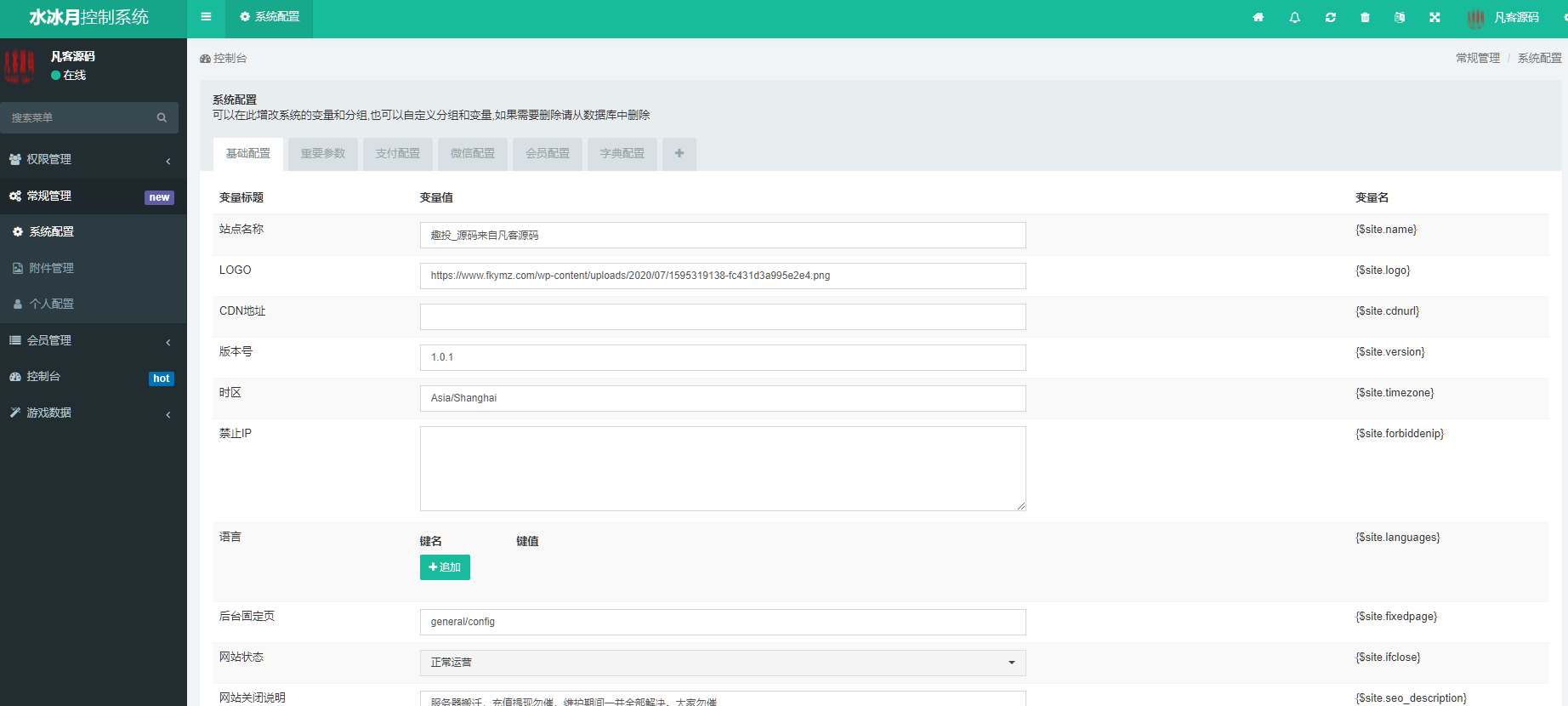Click the home icon in top bar
The width and height of the screenshot is (1568, 706).
(1258, 17)
